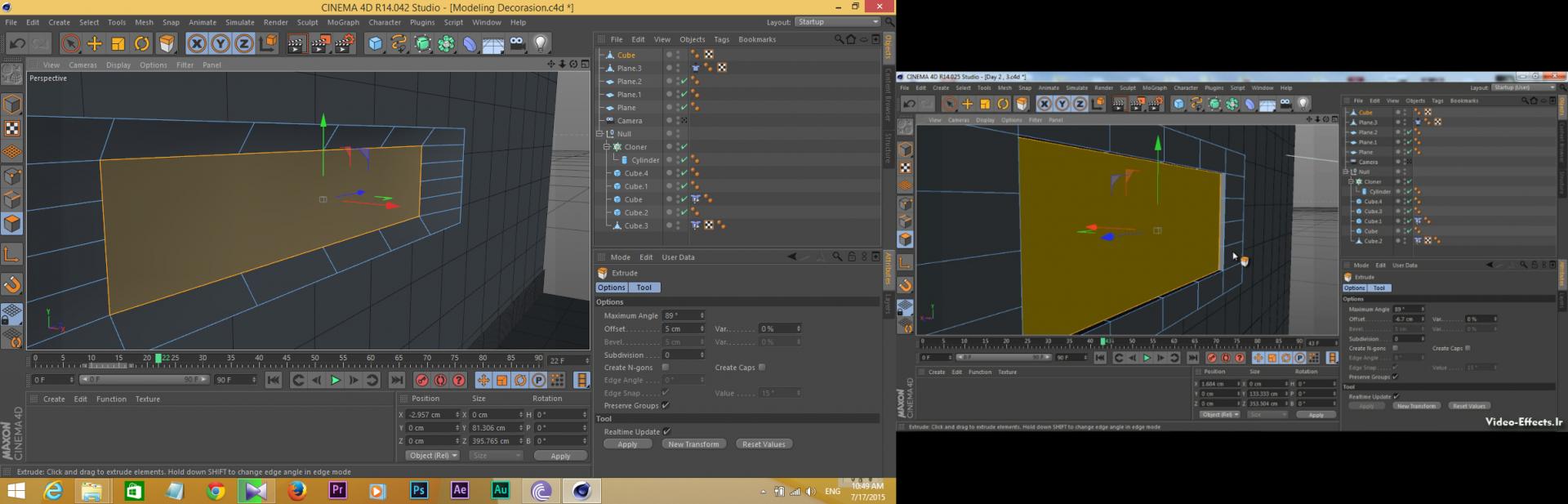Switch to Points mode in left mode palette
The height and width of the screenshot is (504, 1568).
12,176
